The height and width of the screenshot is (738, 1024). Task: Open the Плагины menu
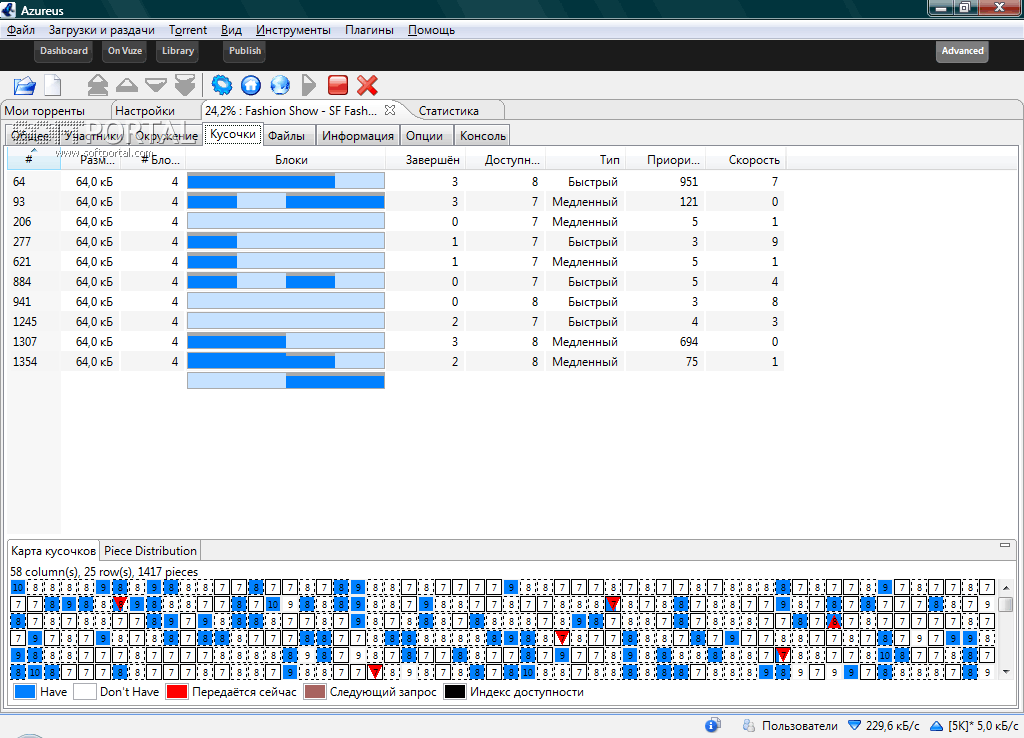pyautogui.click(x=369, y=30)
